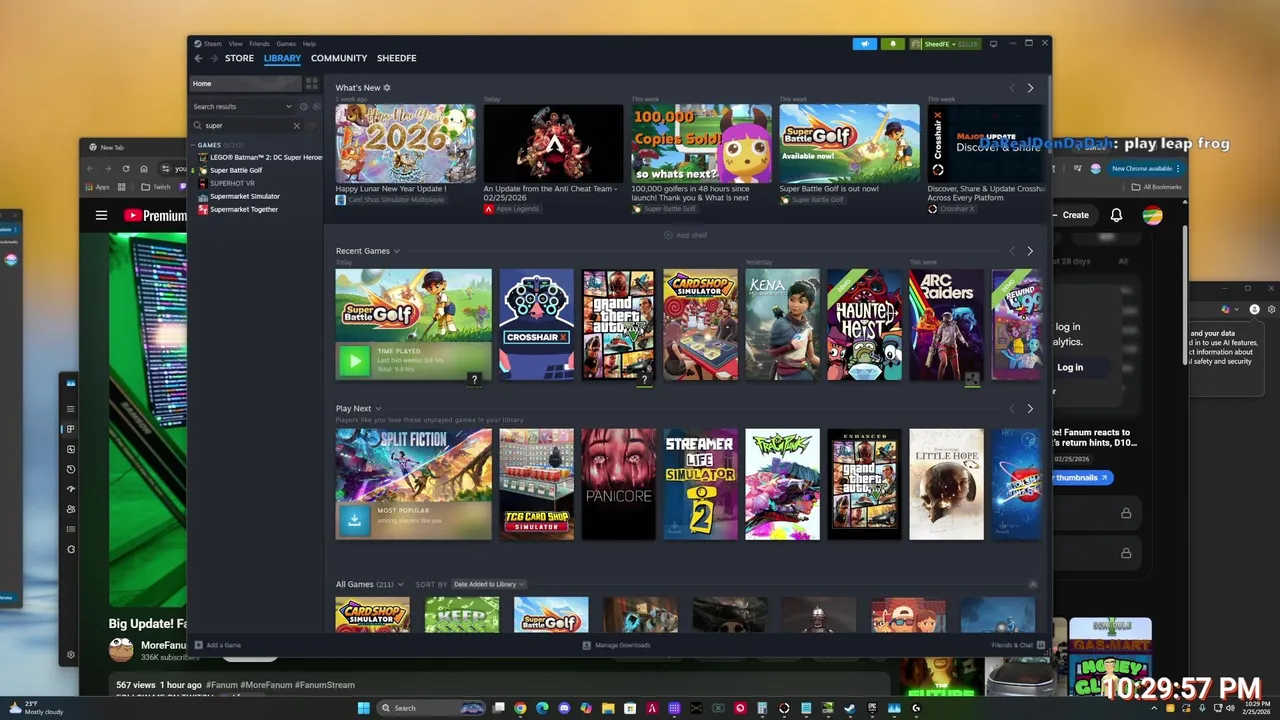Open Friends & Chat

coord(1018,645)
